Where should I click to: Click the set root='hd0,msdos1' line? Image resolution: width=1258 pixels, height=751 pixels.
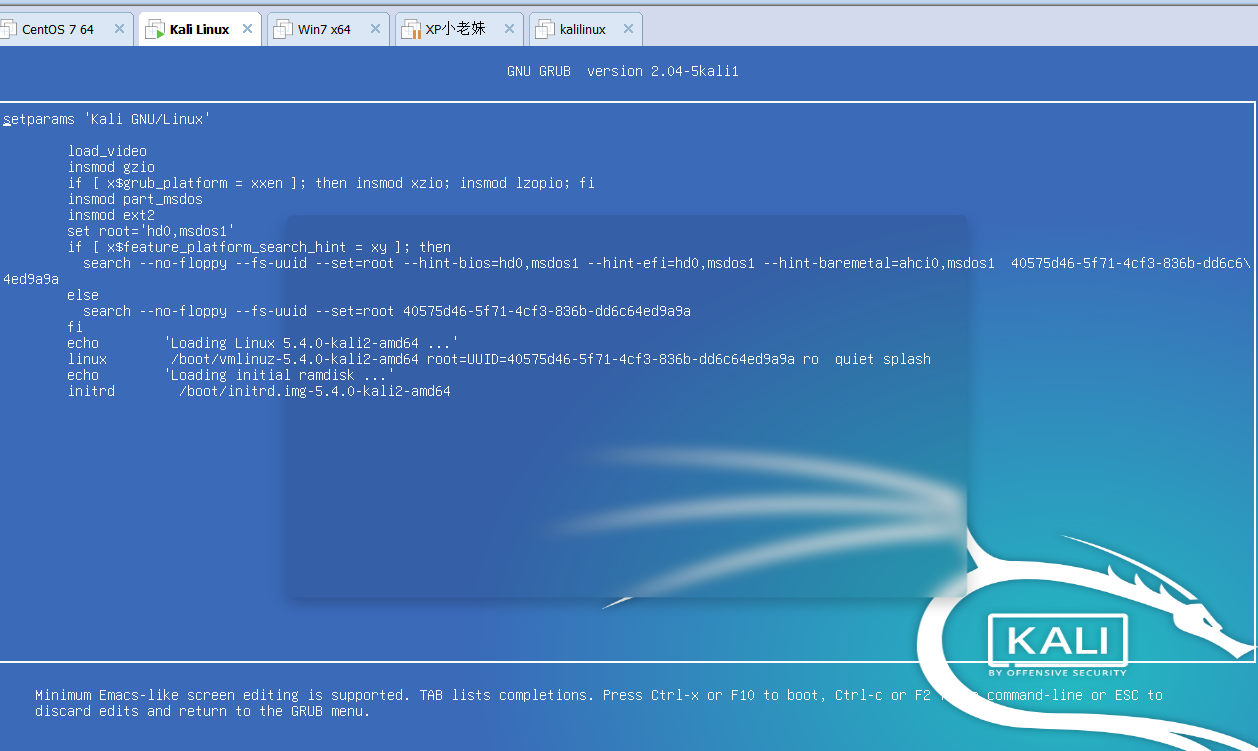pos(151,231)
